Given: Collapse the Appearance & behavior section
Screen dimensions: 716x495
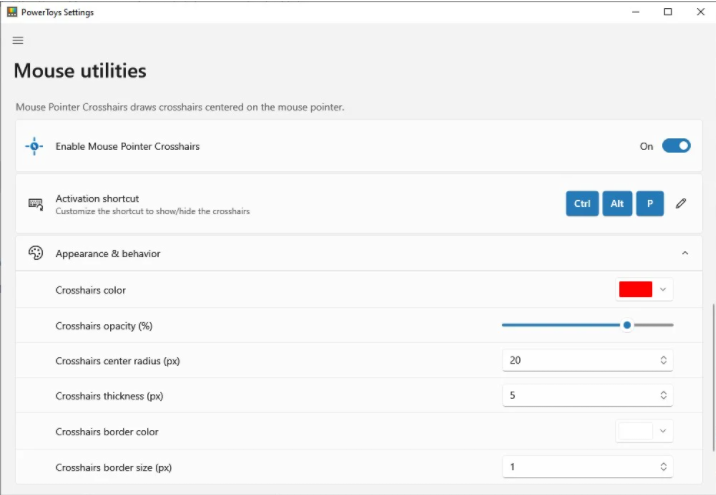Looking at the screenshot, I should (685, 253).
